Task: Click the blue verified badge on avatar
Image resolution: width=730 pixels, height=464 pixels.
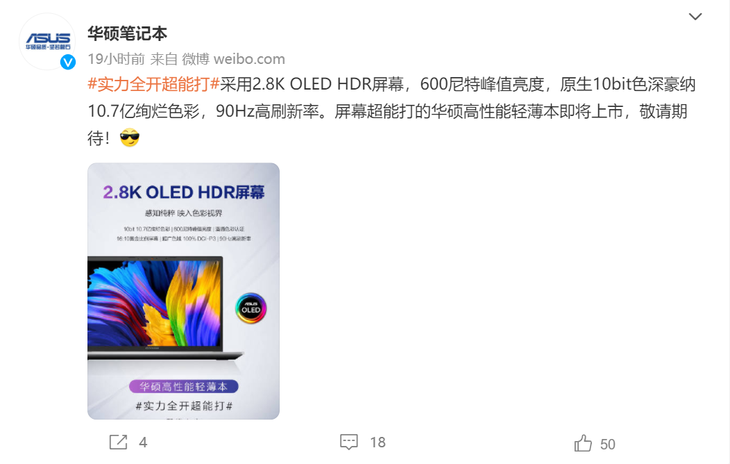Action: (x=68, y=62)
